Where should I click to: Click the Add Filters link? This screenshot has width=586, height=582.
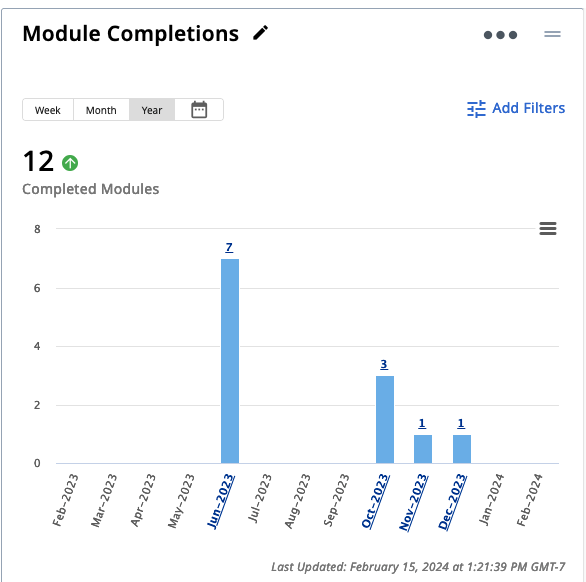click(528, 108)
